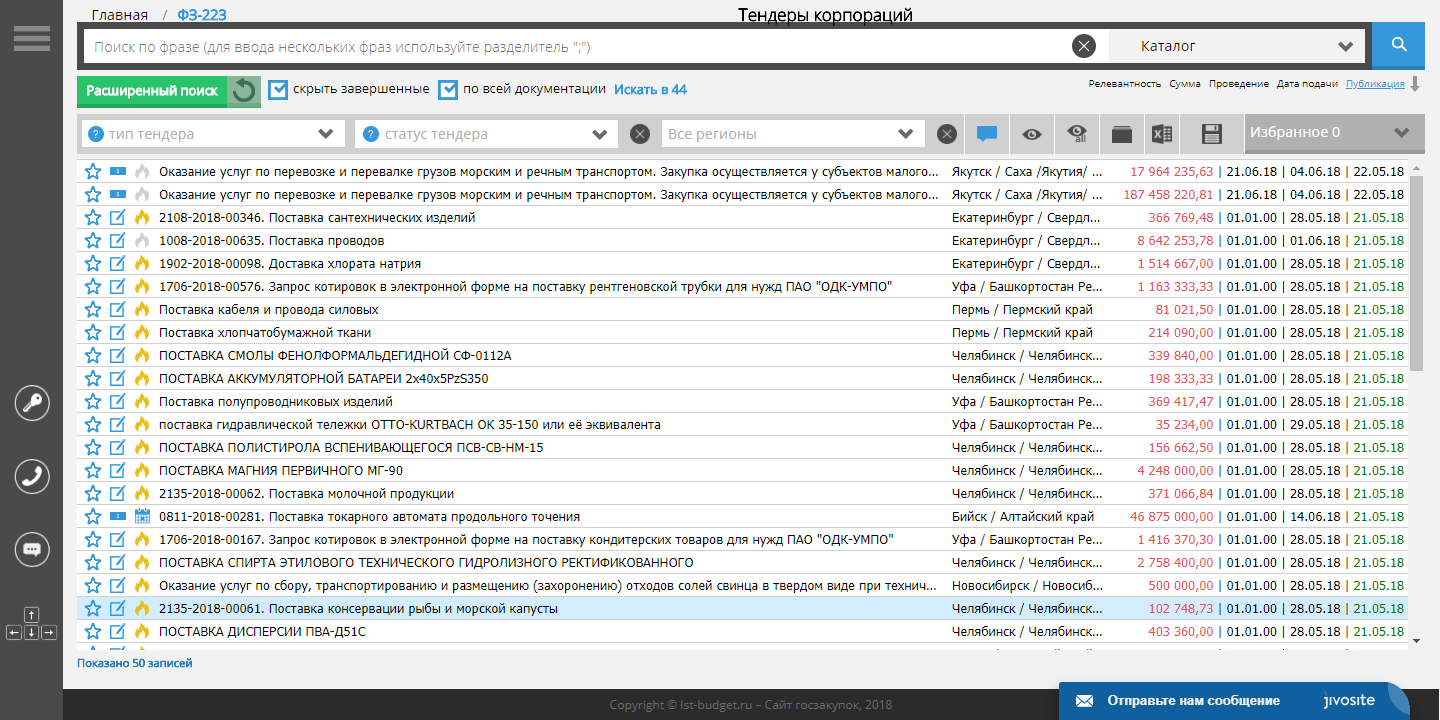Viewport: 1440px width, 720px height.
Task: Sort by 'Сумма'
Action: (1185, 84)
